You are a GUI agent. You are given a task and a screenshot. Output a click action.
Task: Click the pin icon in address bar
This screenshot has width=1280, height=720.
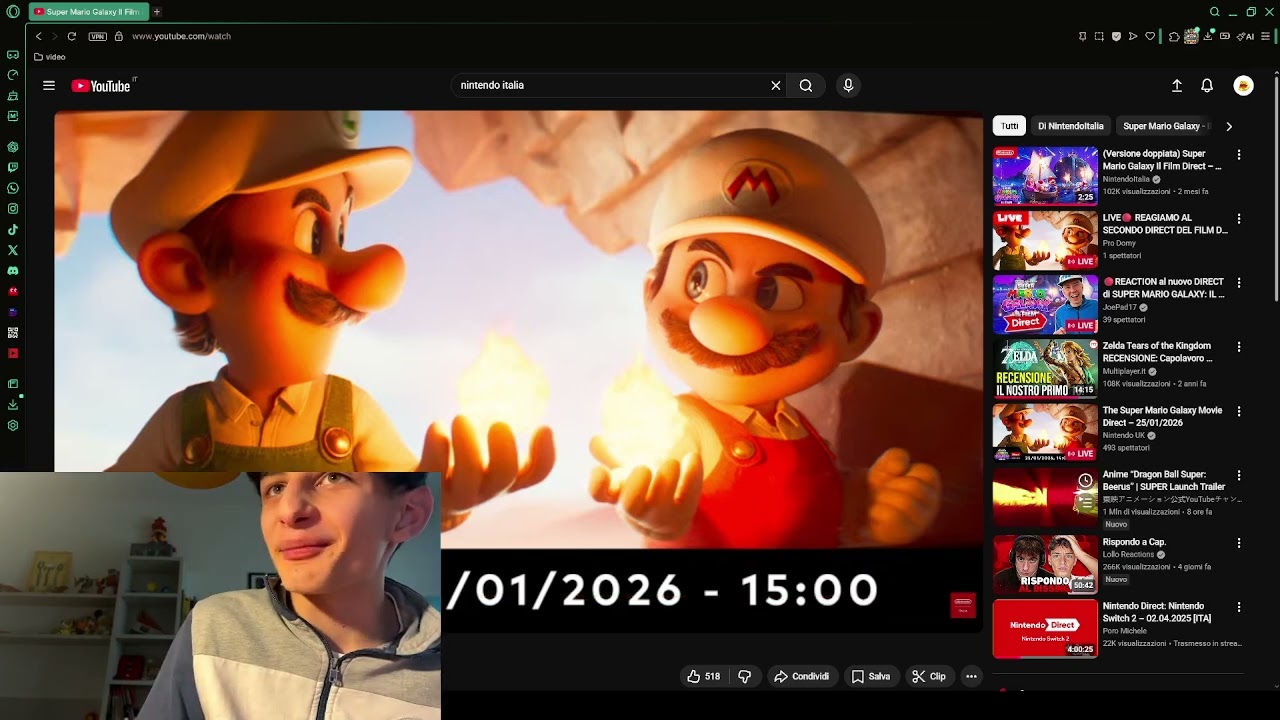click(x=1082, y=36)
